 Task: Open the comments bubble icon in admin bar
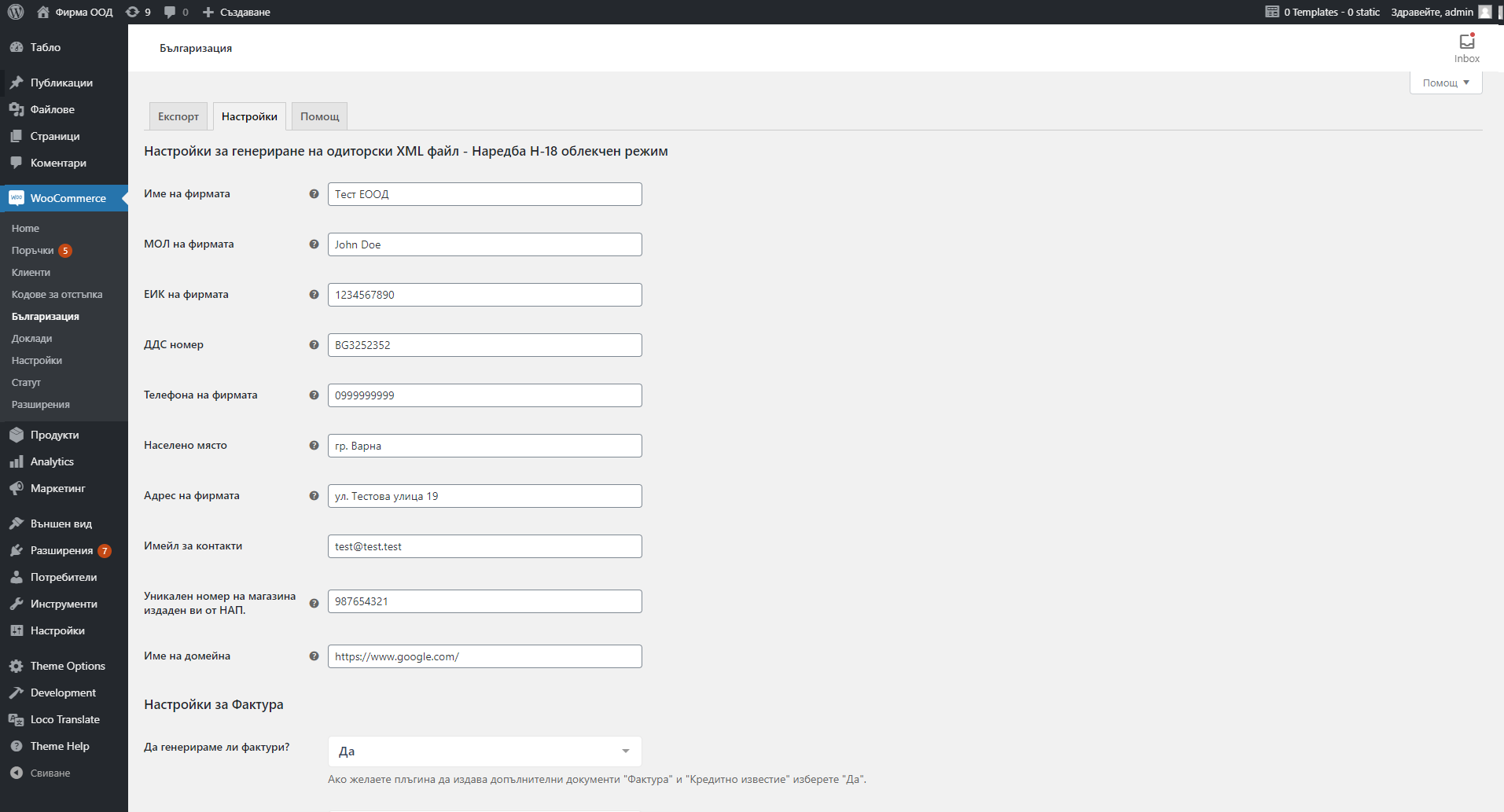(176, 12)
